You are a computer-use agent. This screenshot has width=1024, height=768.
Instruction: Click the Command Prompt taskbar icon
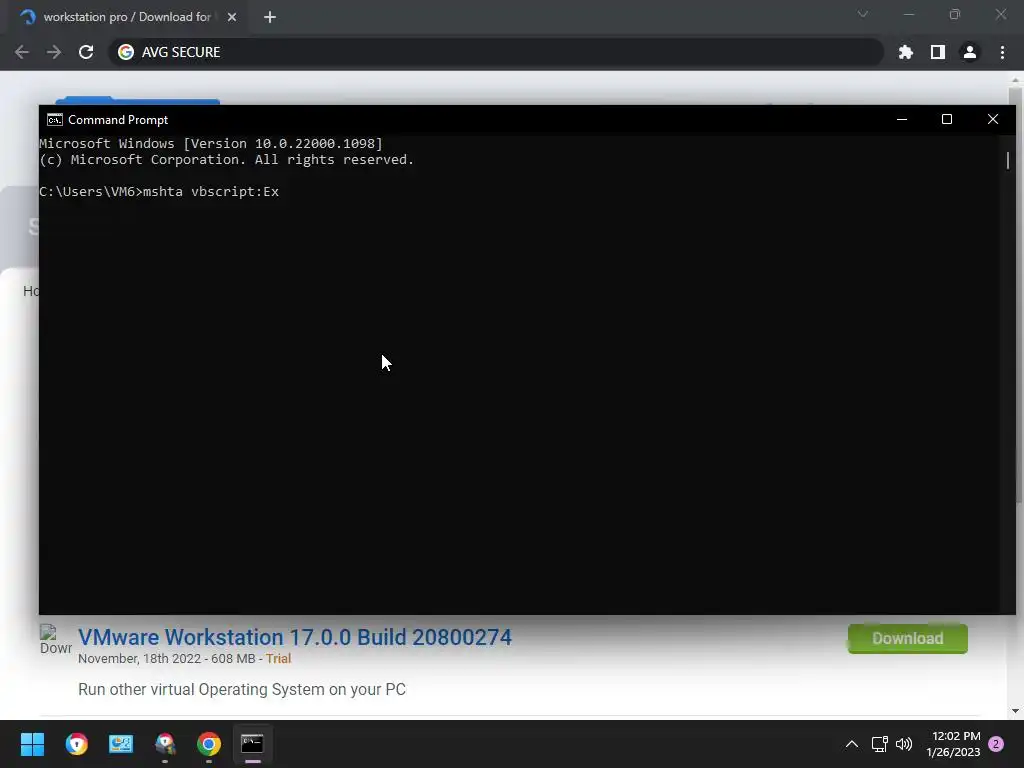click(x=253, y=744)
